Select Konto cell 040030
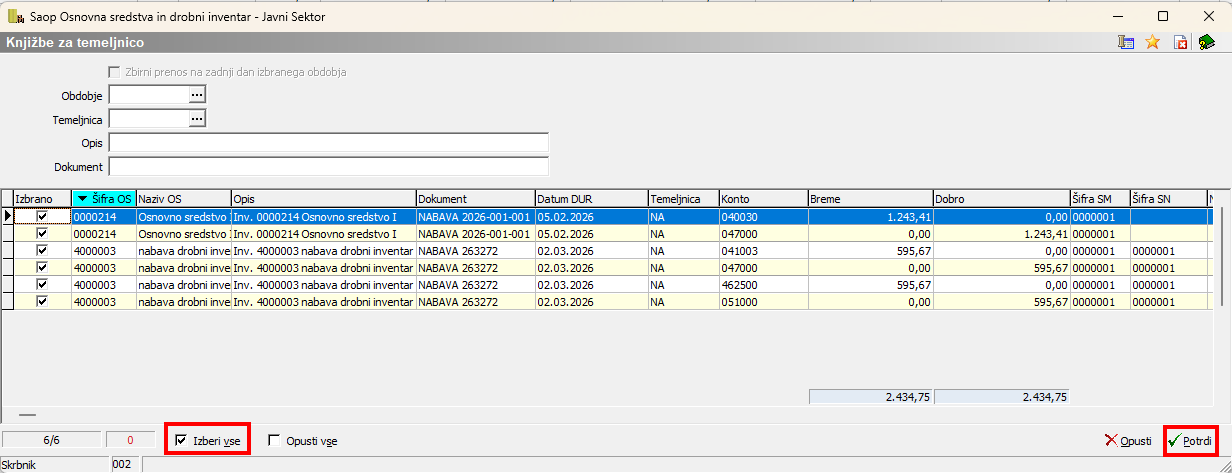Image resolution: width=1232 pixels, height=473 pixels. click(763, 216)
